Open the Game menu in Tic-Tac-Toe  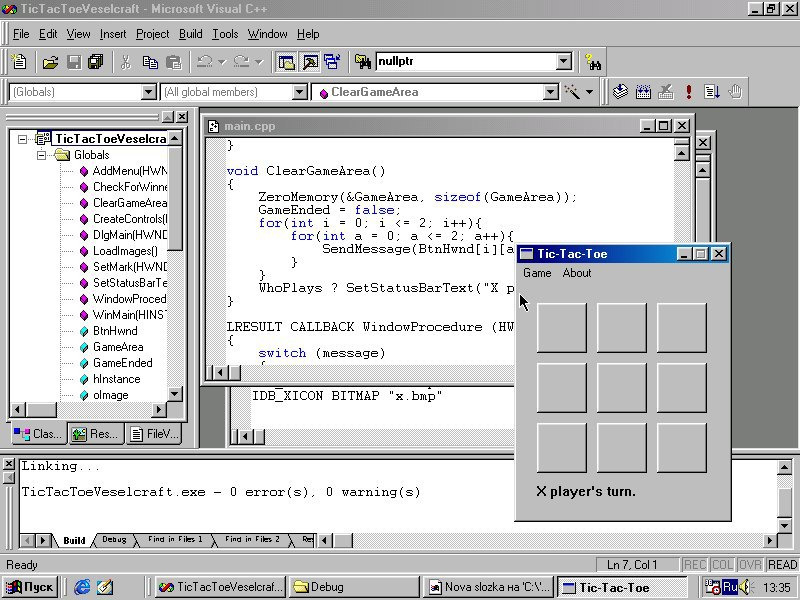(x=537, y=273)
